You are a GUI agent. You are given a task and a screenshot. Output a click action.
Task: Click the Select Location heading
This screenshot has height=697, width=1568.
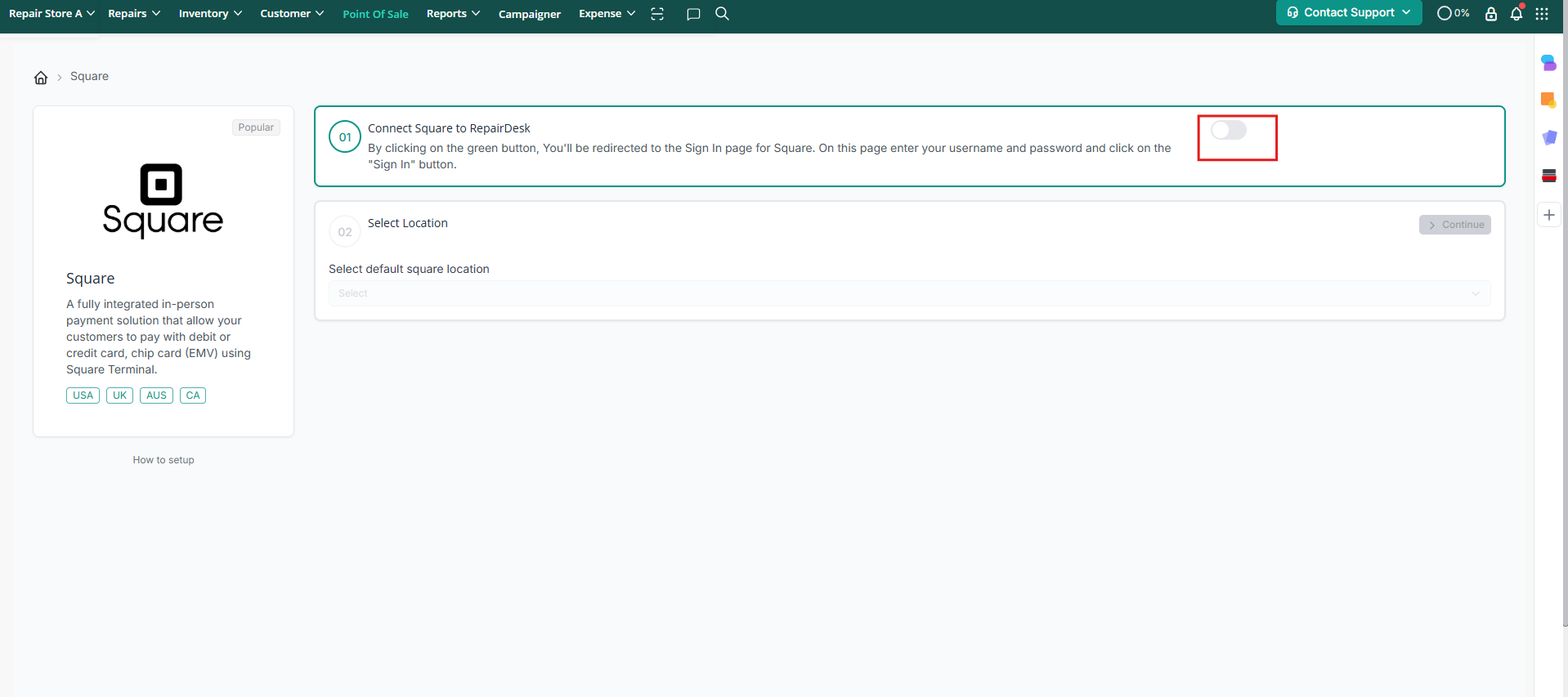(x=408, y=223)
